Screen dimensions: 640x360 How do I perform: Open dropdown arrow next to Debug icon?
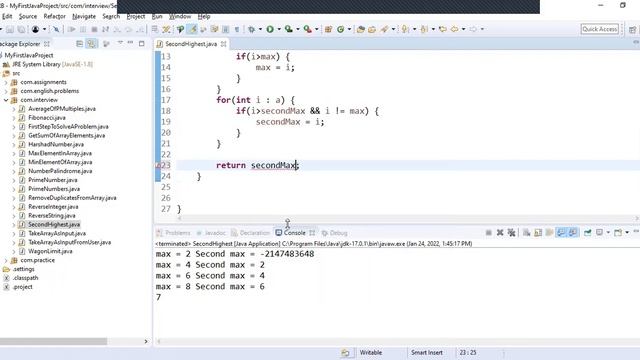[x=260, y=29]
